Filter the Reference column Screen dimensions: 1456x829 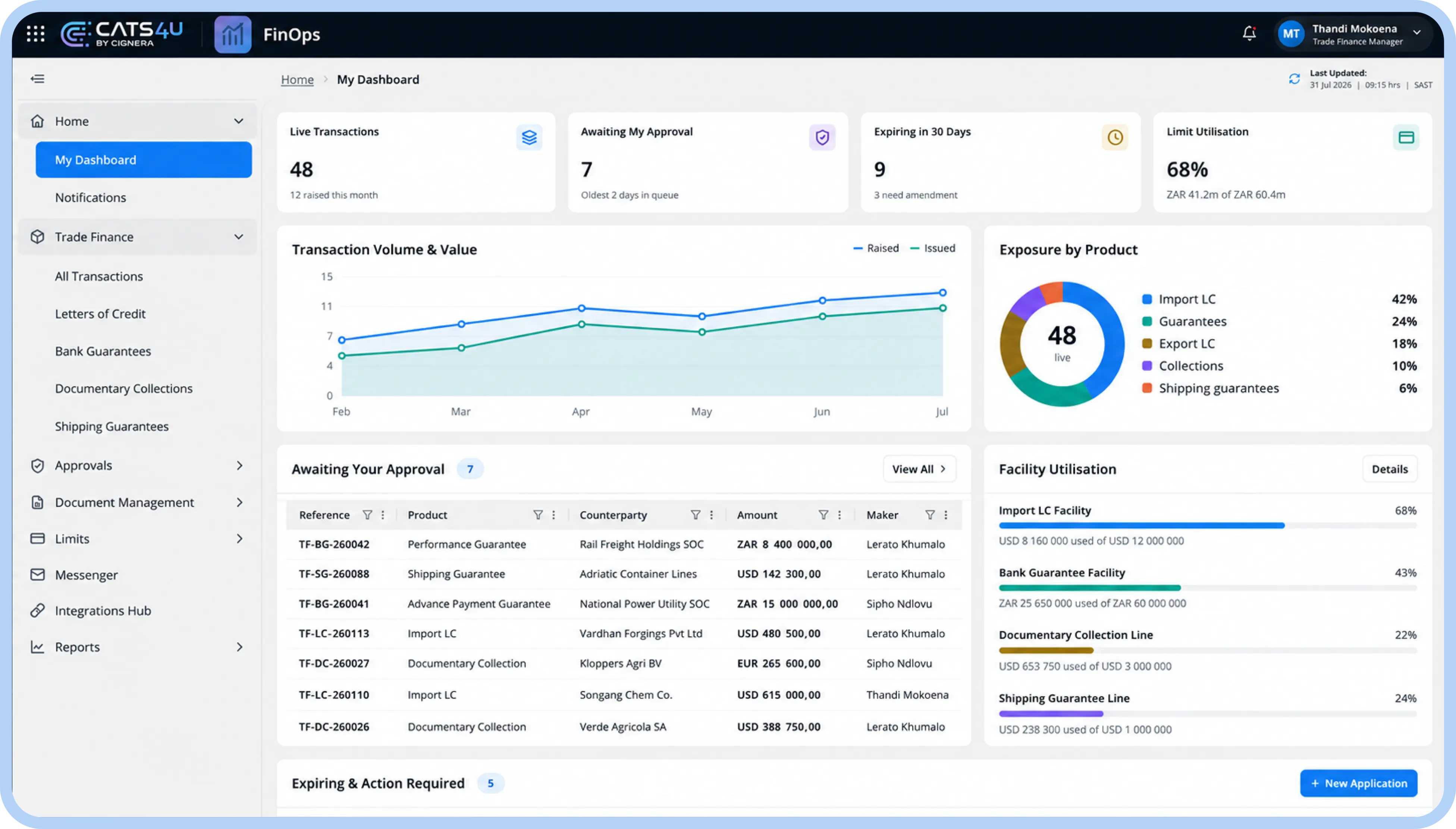(367, 515)
